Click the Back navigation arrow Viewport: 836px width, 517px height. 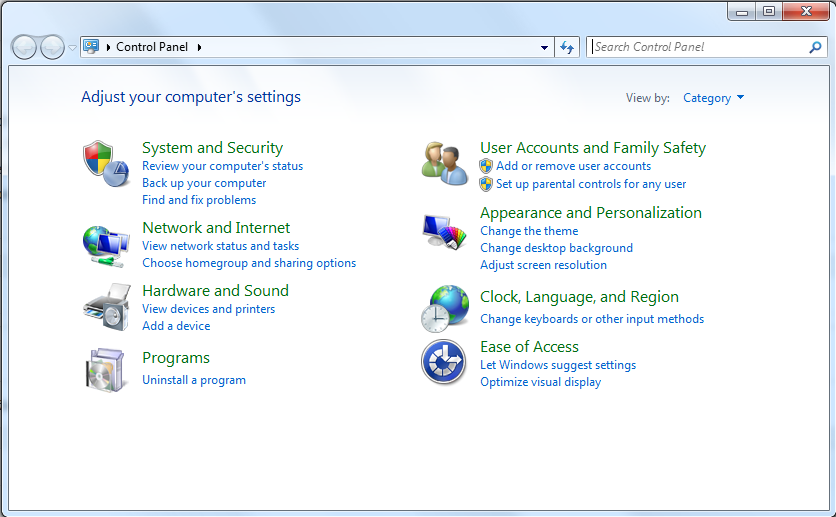click(x=24, y=48)
